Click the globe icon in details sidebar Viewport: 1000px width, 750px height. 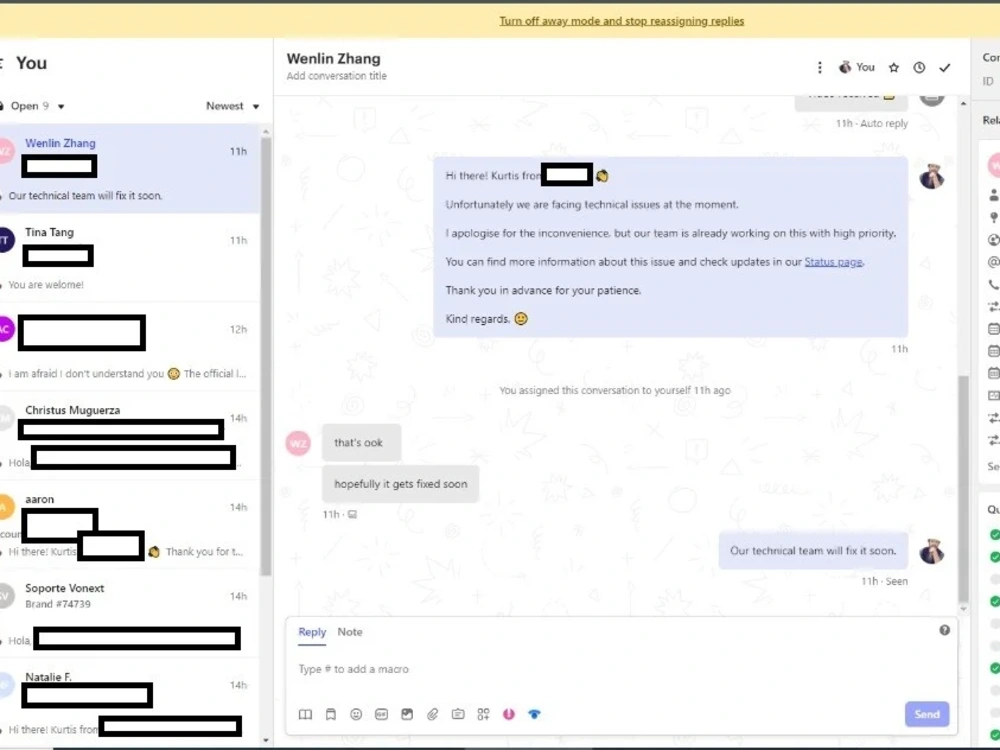point(994,240)
